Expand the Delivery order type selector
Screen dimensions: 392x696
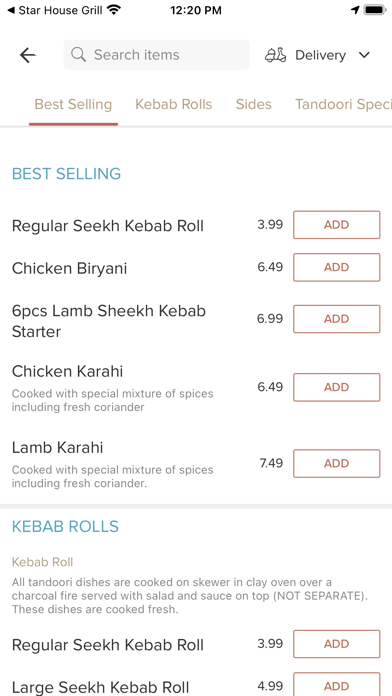pyautogui.click(x=318, y=55)
